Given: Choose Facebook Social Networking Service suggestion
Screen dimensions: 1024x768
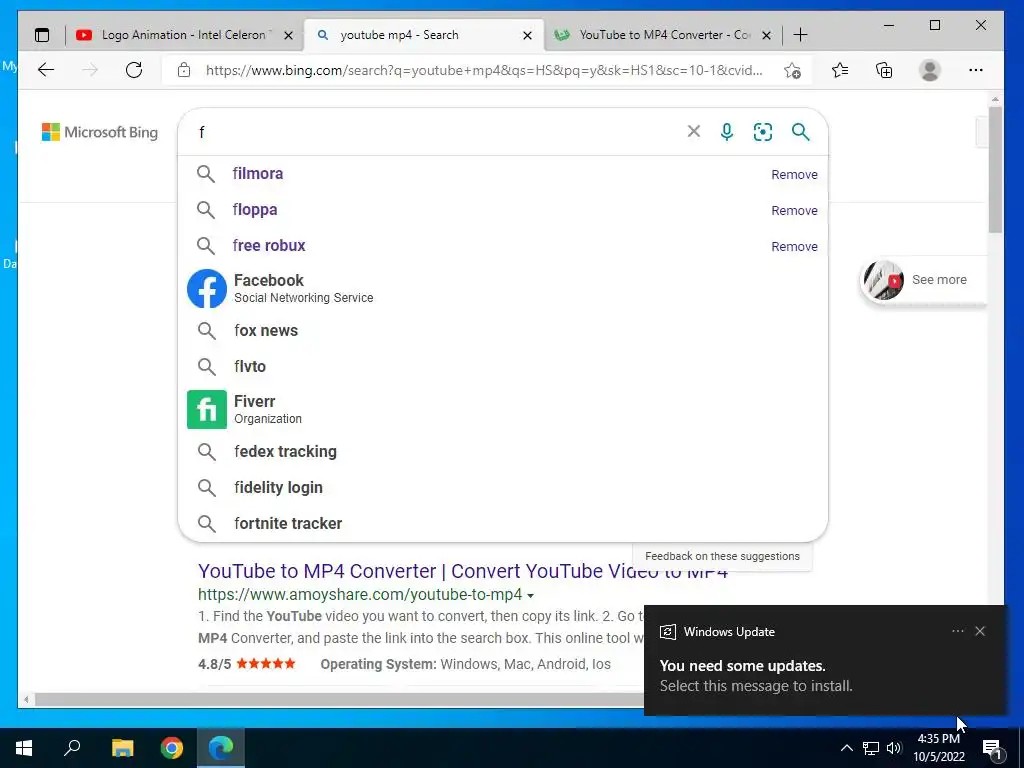Looking at the screenshot, I should point(503,288).
